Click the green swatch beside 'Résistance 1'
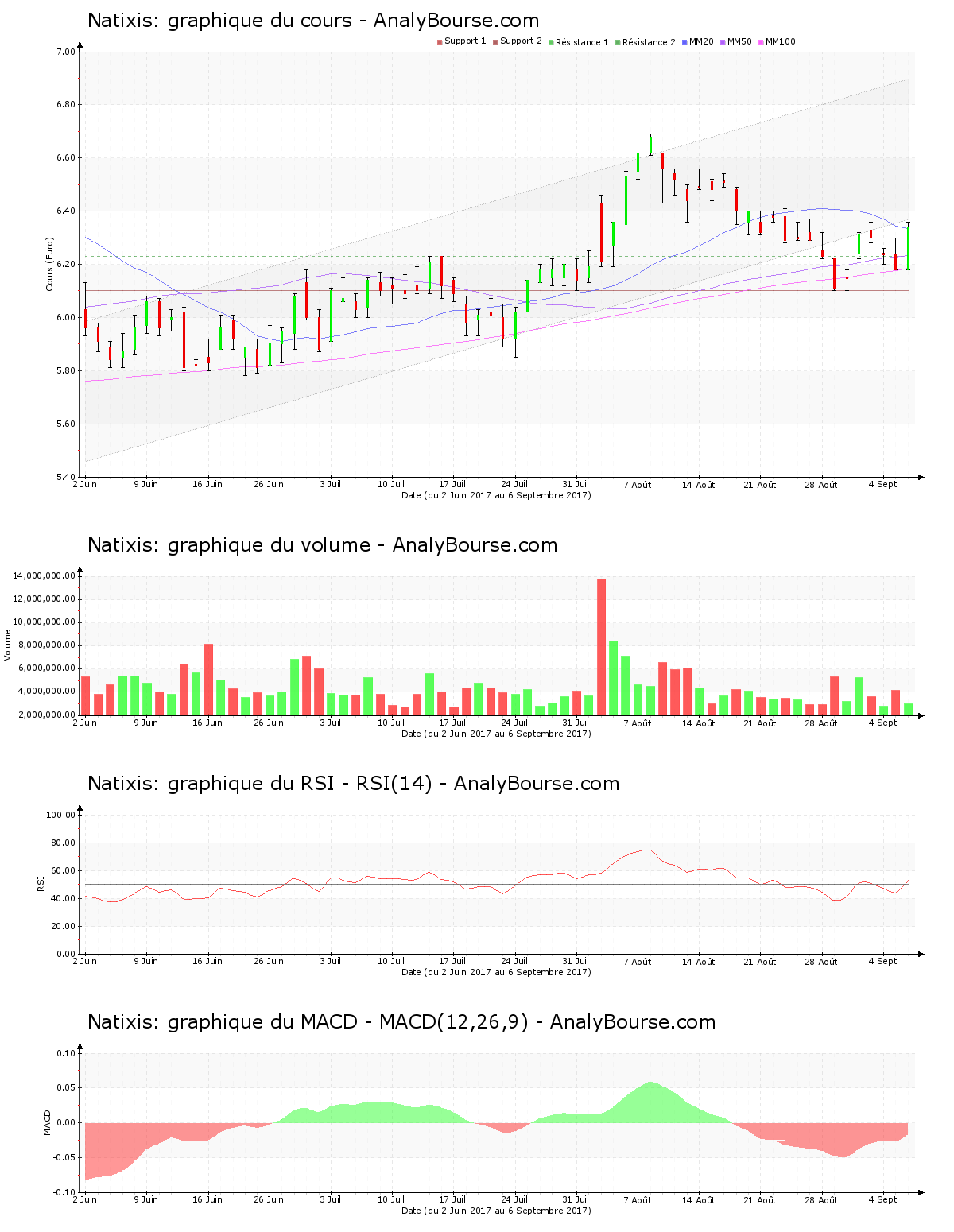 (551, 42)
